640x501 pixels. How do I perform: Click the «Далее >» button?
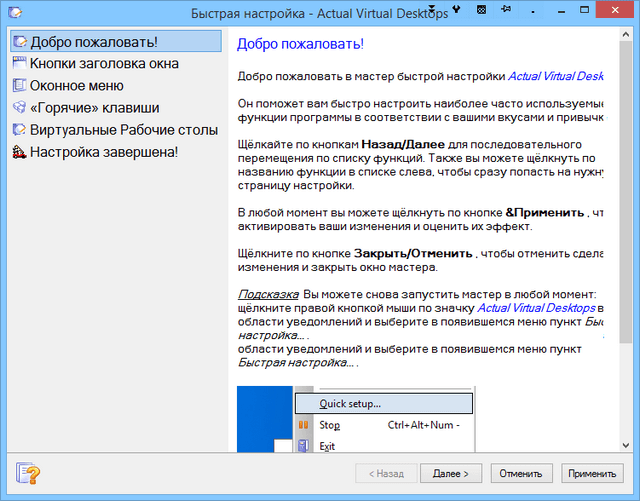[451, 473]
